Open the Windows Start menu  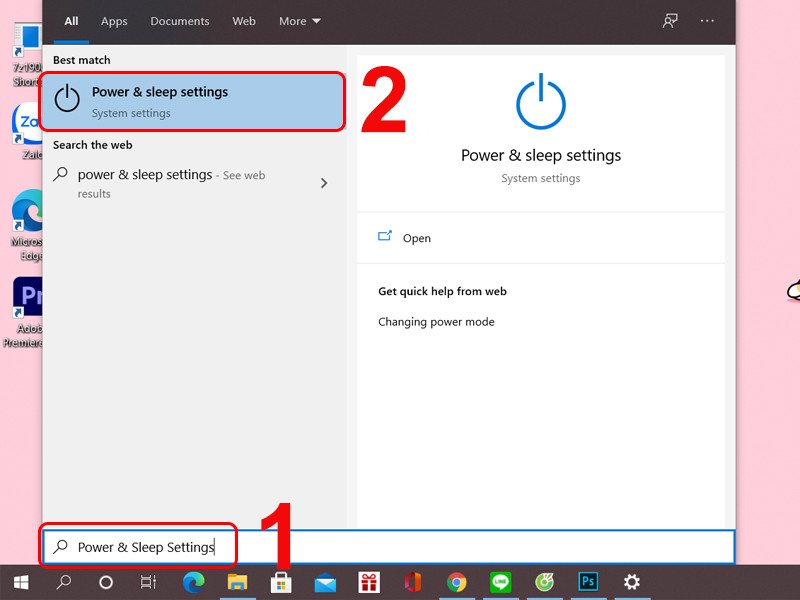click(20, 582)
